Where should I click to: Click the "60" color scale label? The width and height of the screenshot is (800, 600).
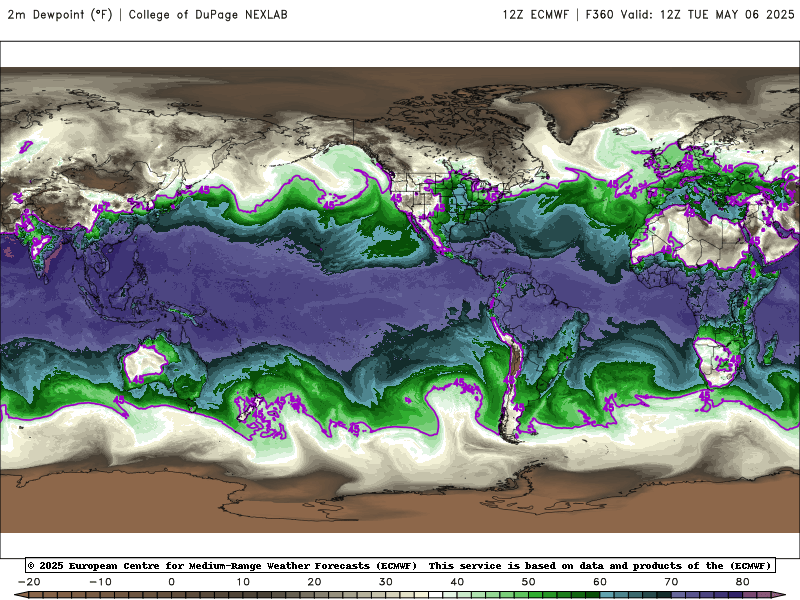600,582
